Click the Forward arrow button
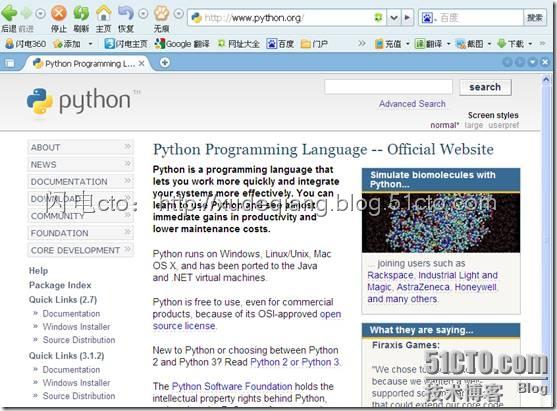Screen dimensions: 557x411 [27, 13]
